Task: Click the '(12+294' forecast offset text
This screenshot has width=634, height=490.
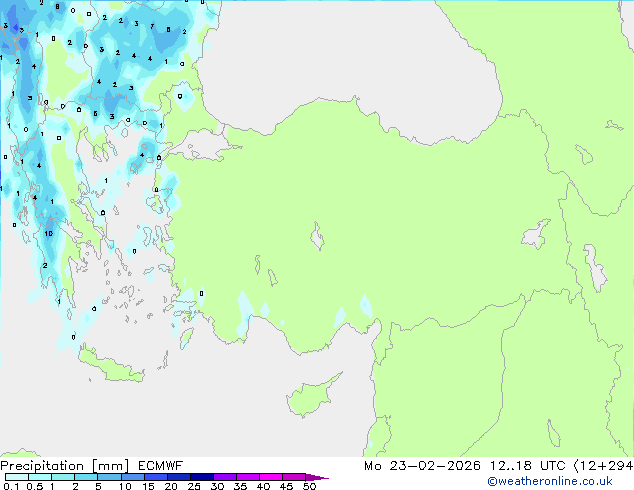Action: 603,466
